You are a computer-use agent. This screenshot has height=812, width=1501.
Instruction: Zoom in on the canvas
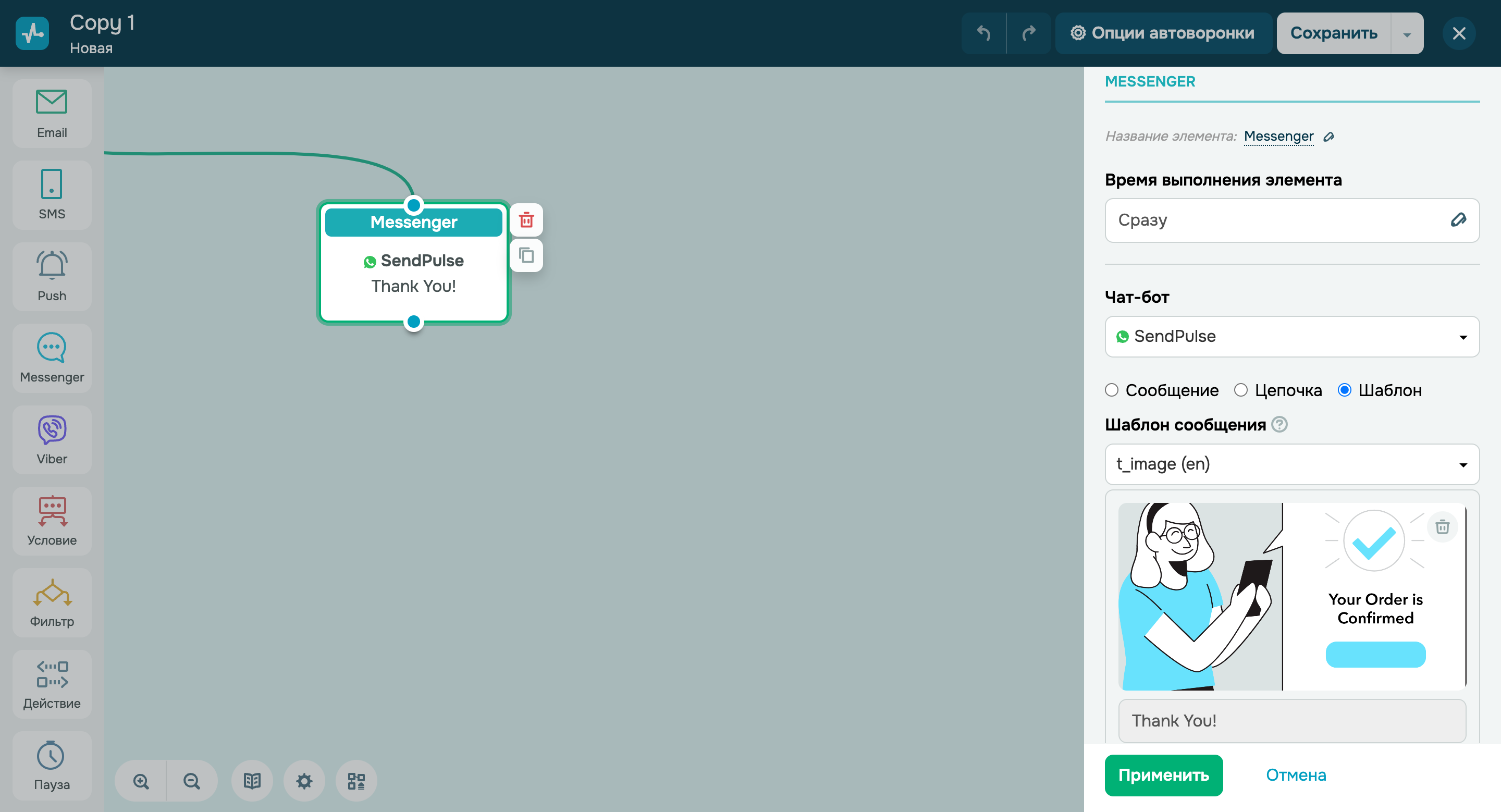141,781
